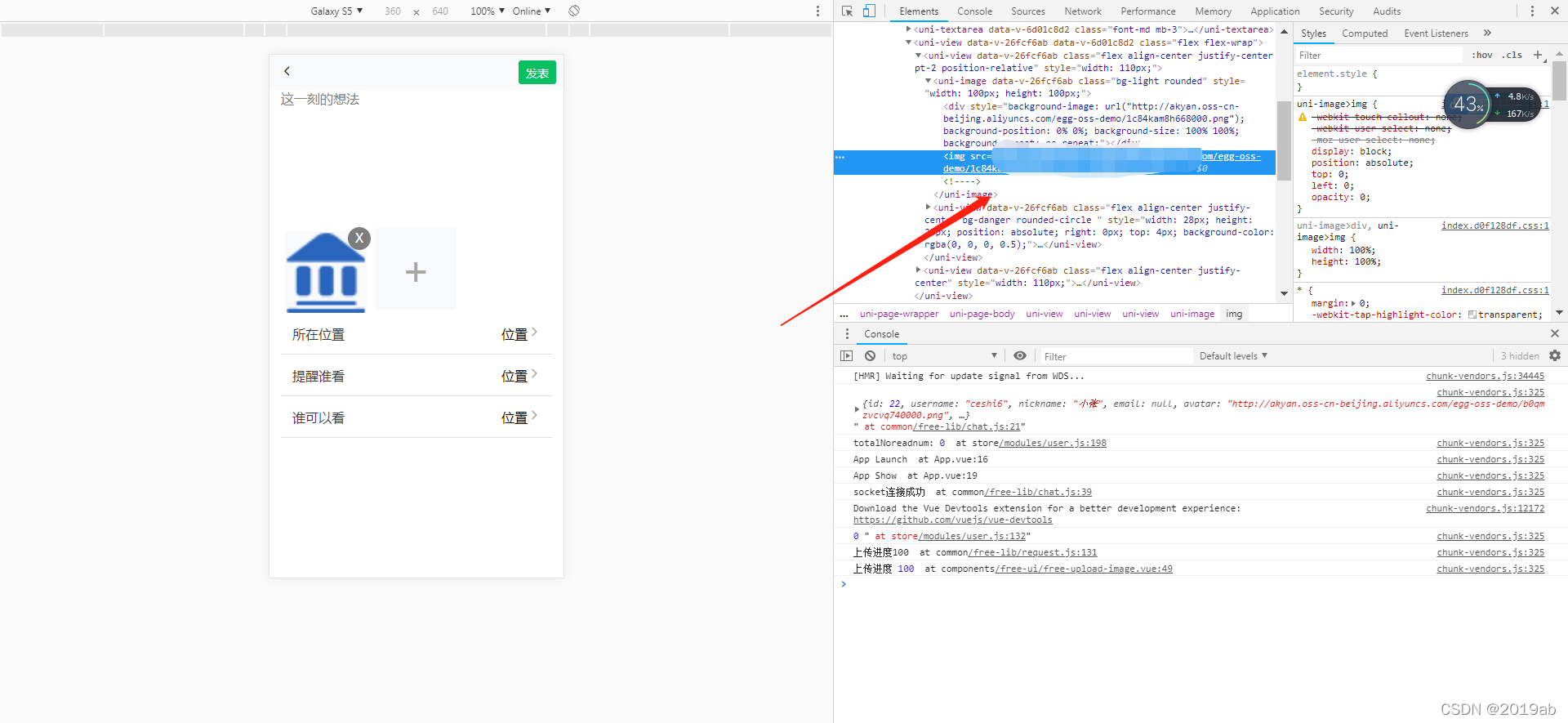1568x723 pixels.
Task: Switch to the Elements tab
Action: (x=919, y=11)
